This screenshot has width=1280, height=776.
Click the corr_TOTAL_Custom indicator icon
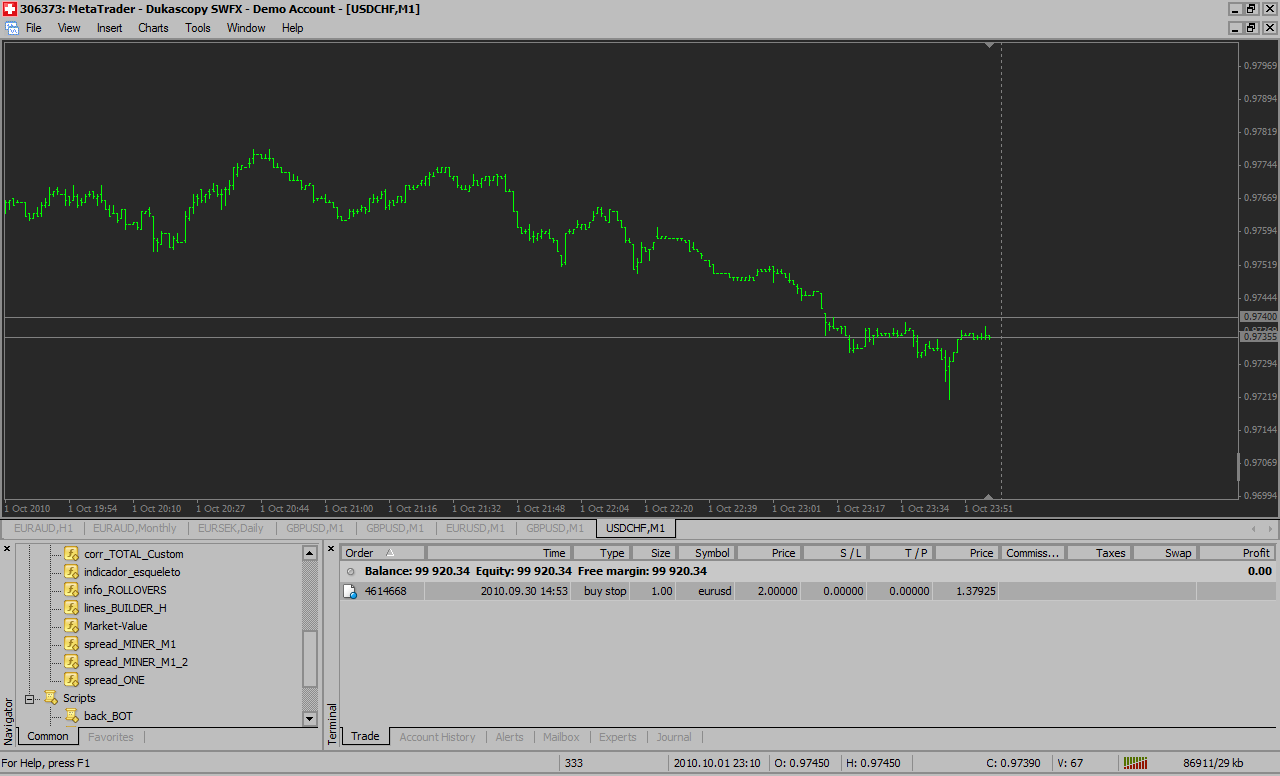(x=71, y=554)
